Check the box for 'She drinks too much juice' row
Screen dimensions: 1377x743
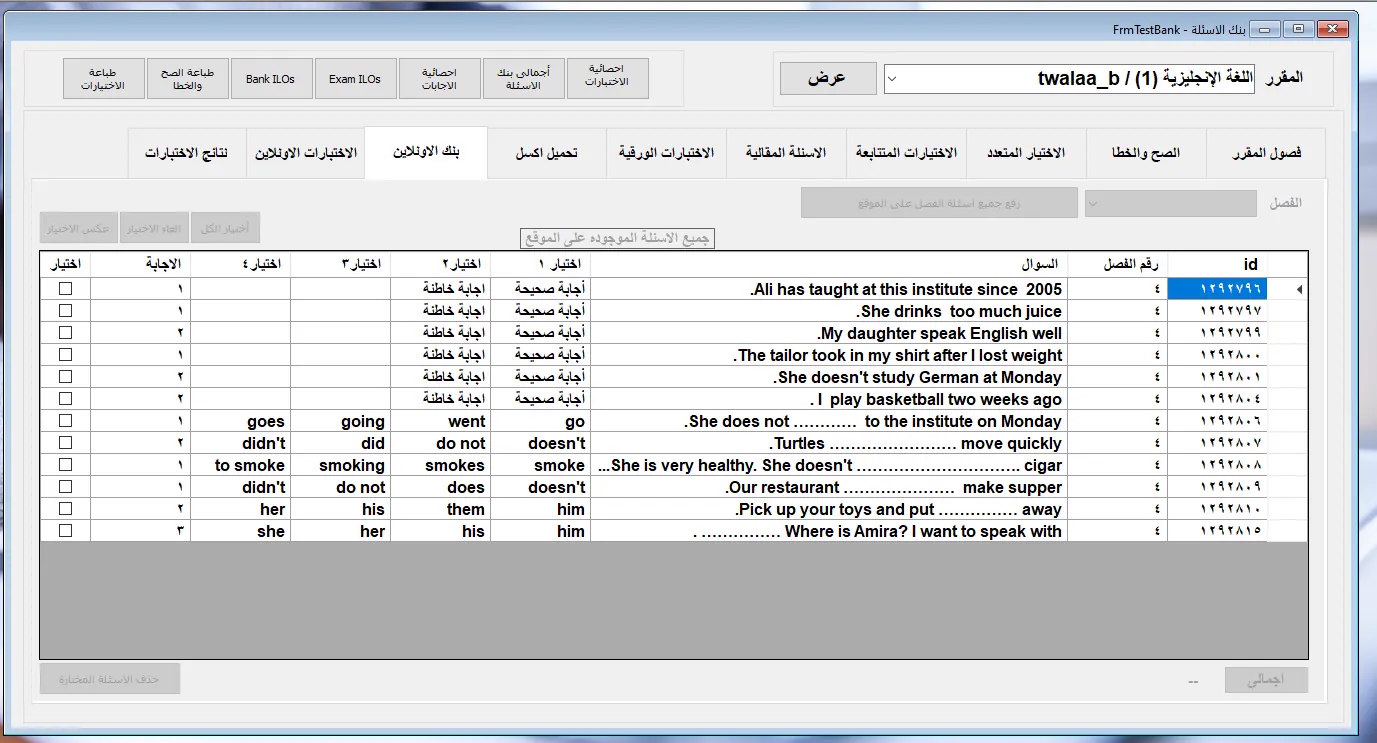coord(66,311)
